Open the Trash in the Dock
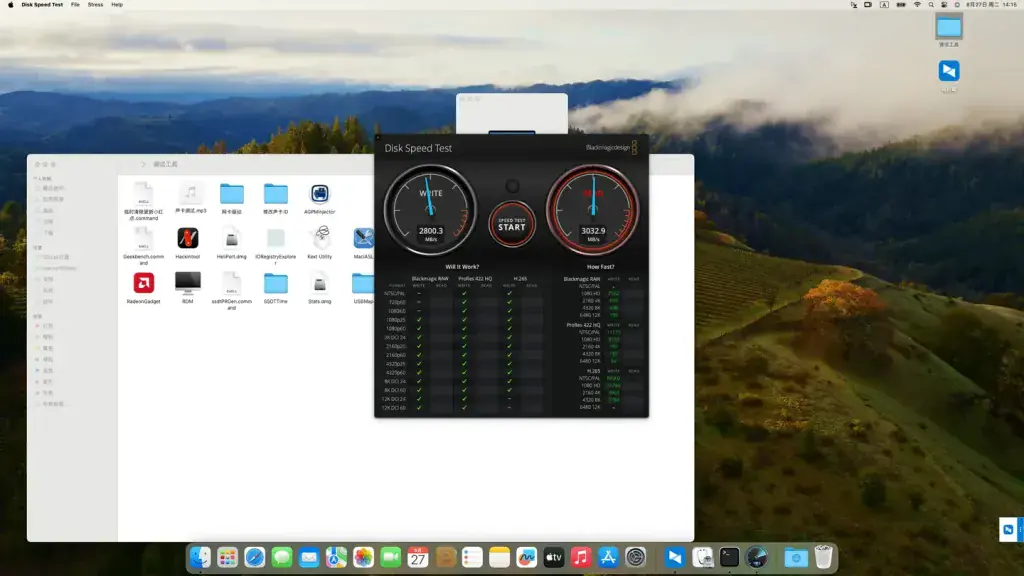The image size is (1024, 576). pos(824,557)
